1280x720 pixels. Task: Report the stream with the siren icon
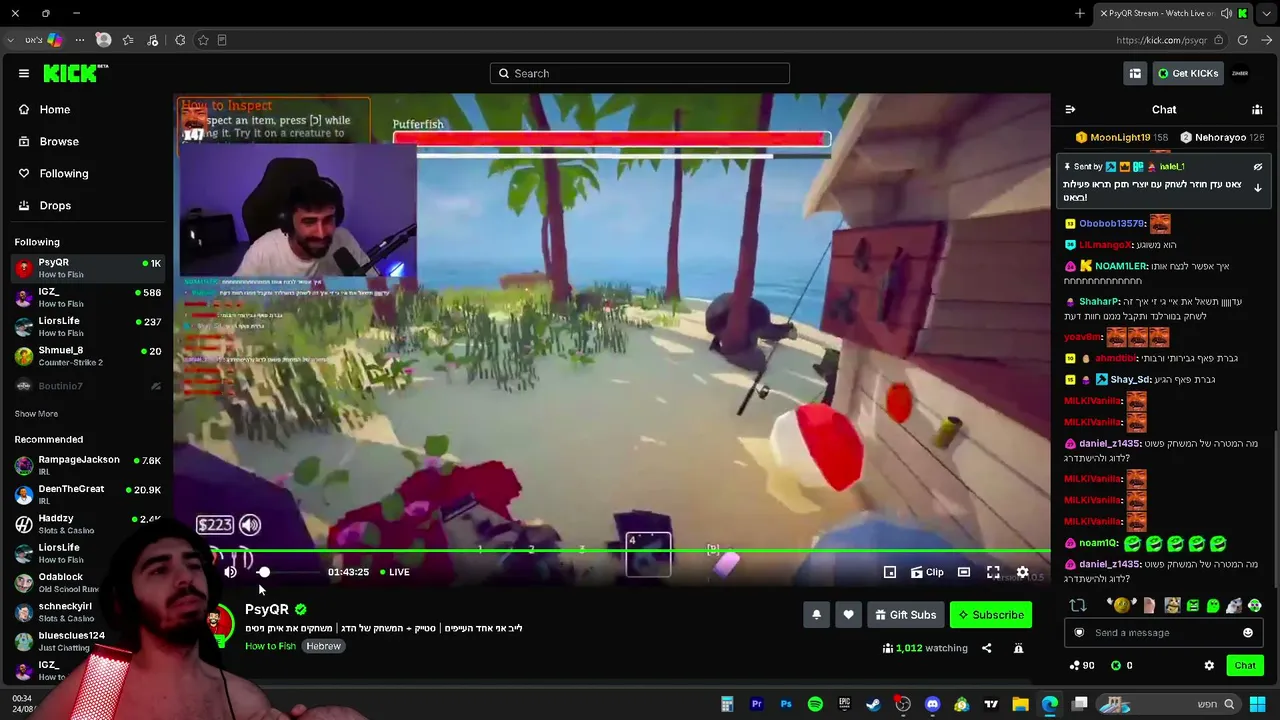pyautogui.click(x=1018, y=648)
